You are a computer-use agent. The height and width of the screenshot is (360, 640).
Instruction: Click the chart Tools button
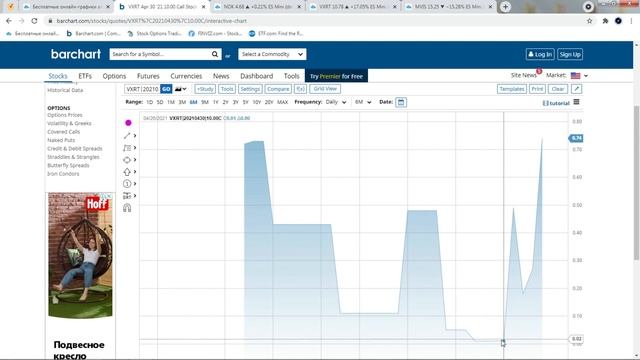(x=227, y=89)
